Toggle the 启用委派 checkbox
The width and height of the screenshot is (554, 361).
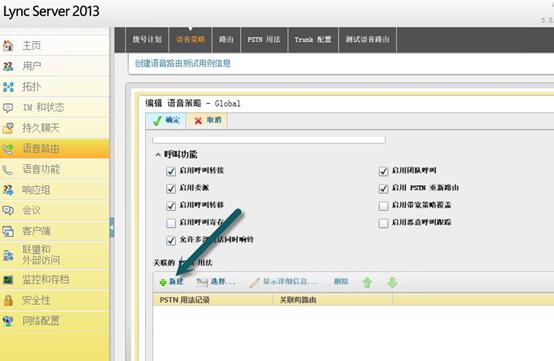point(171,189)
